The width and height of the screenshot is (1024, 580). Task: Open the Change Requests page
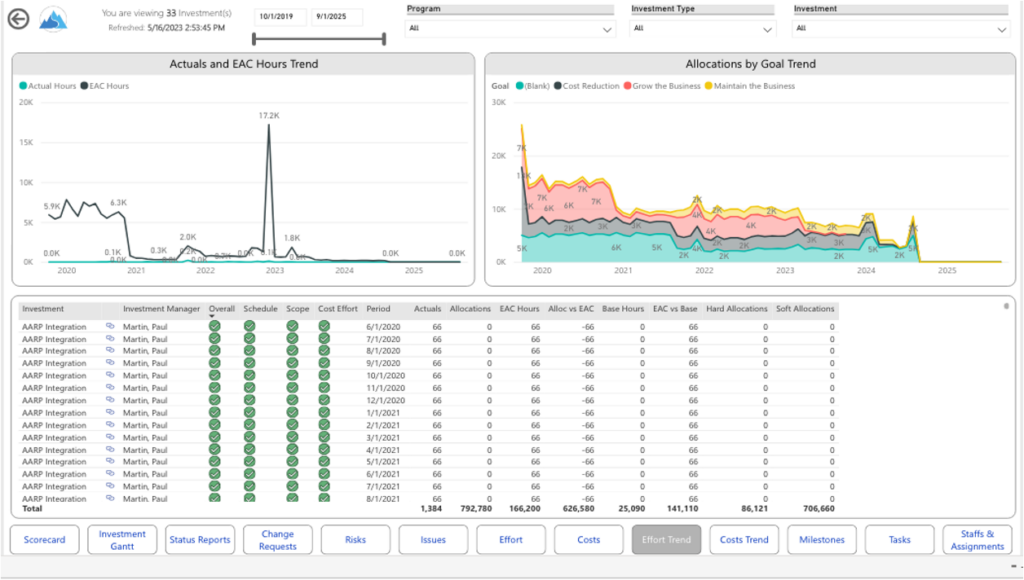coord(278,540)
